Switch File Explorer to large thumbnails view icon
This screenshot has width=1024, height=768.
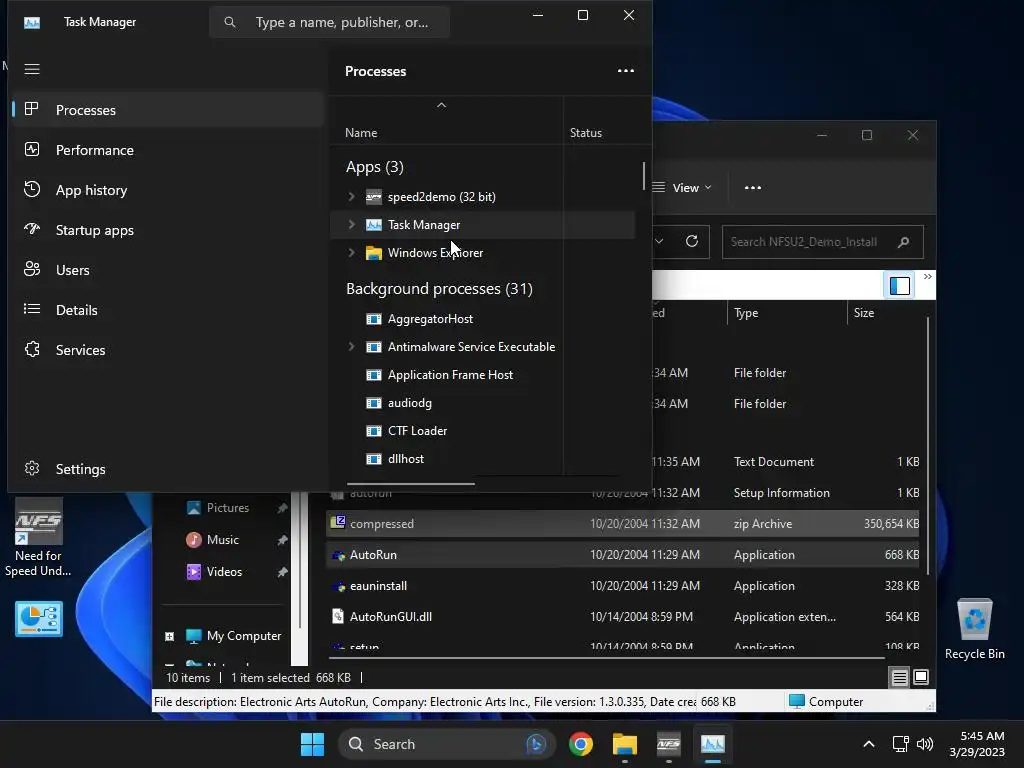pyautogui.click(x=921, y=677)
